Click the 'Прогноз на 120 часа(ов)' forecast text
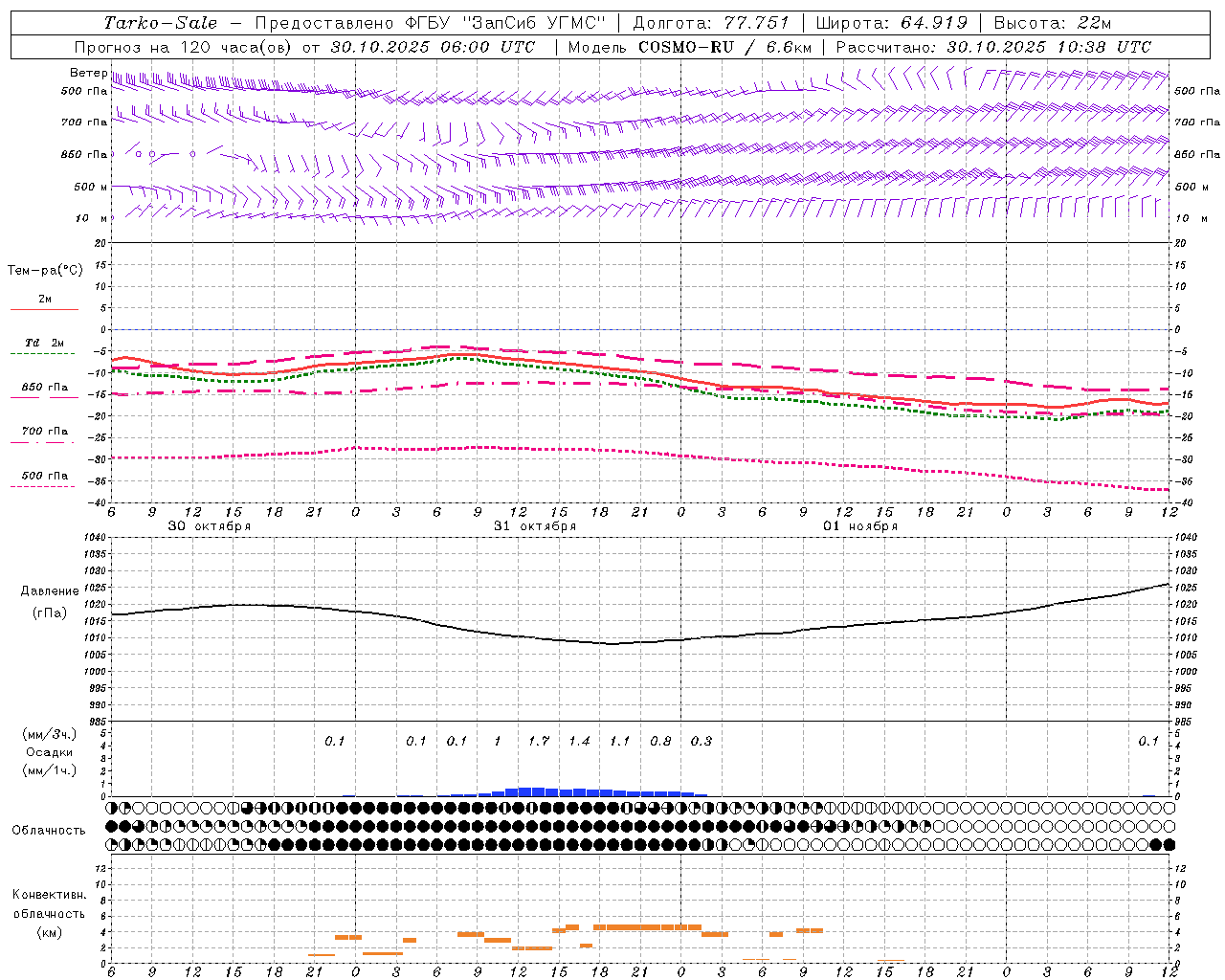This screenshot has height=980, width=1225. click(185, 47)
